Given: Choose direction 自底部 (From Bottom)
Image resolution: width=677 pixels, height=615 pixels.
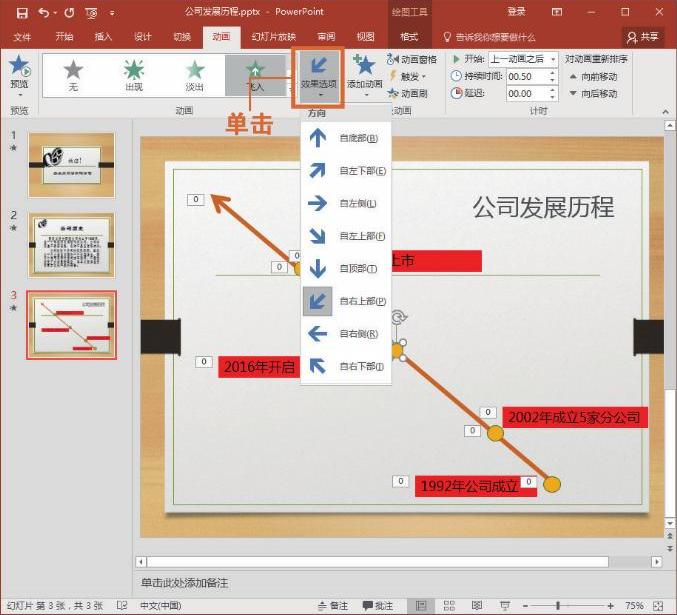Looking at the screenshot, I should (x=346, y=138).
